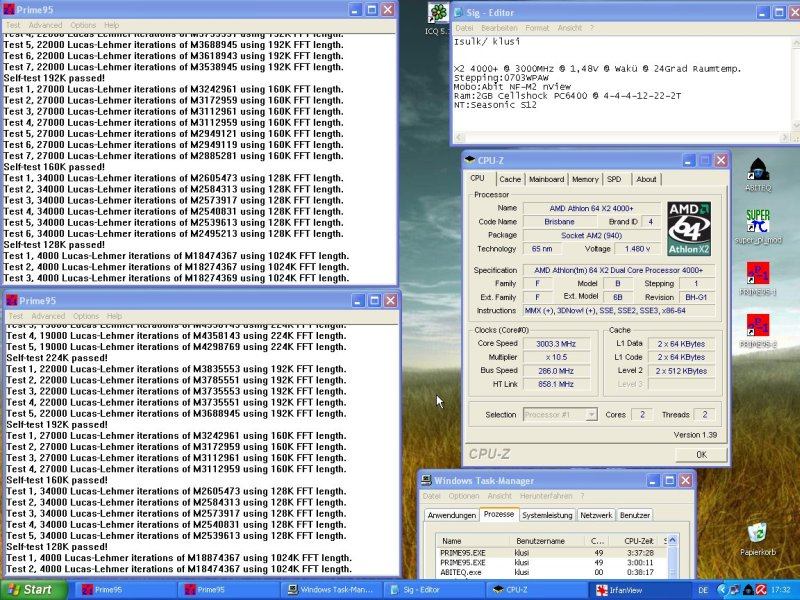Screen dimensions: 800x600
Task: Activate Sig - Editor taskbar button
Action: 434,590
